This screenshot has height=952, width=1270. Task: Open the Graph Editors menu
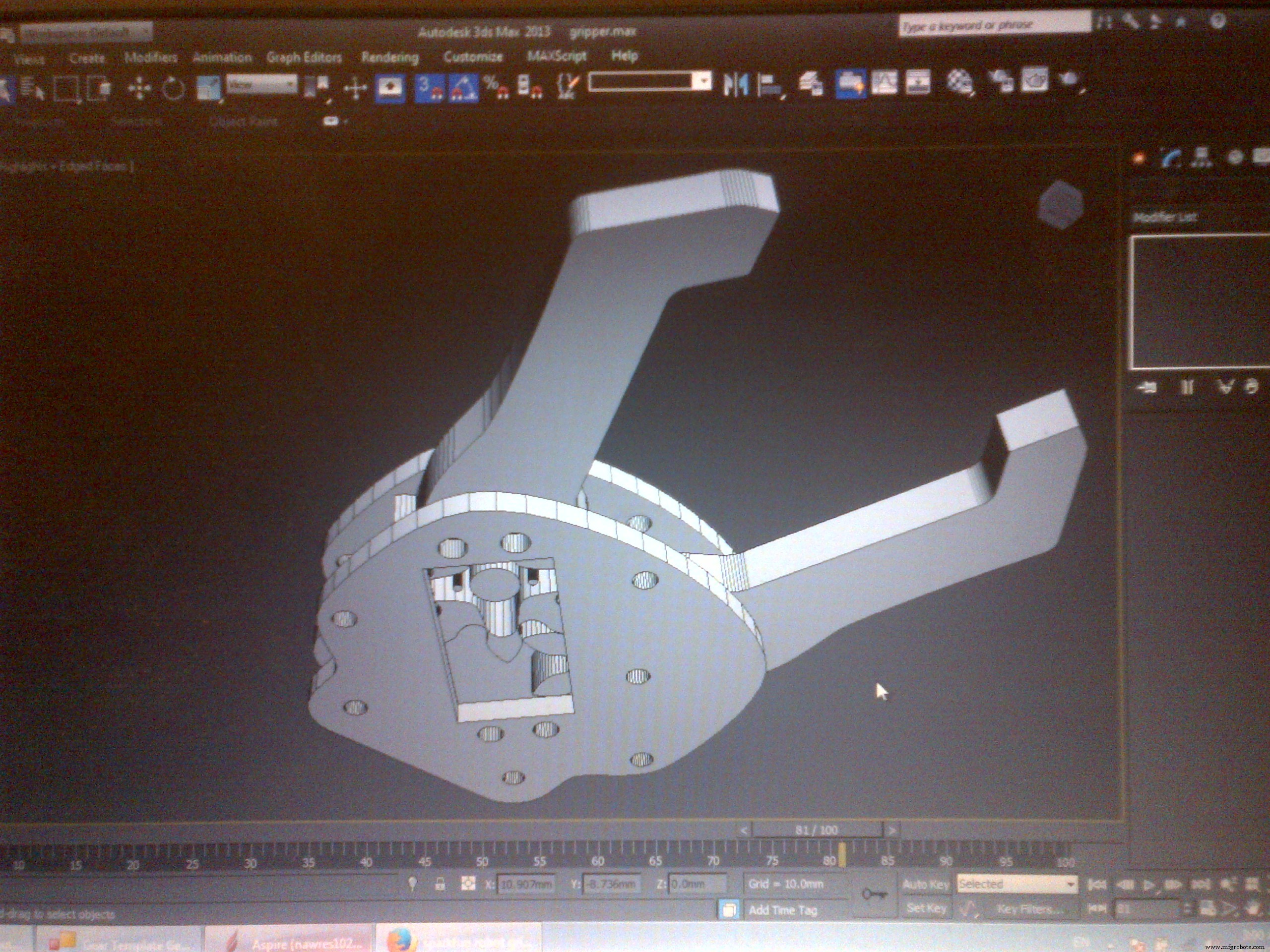click(x=304, y=58)
